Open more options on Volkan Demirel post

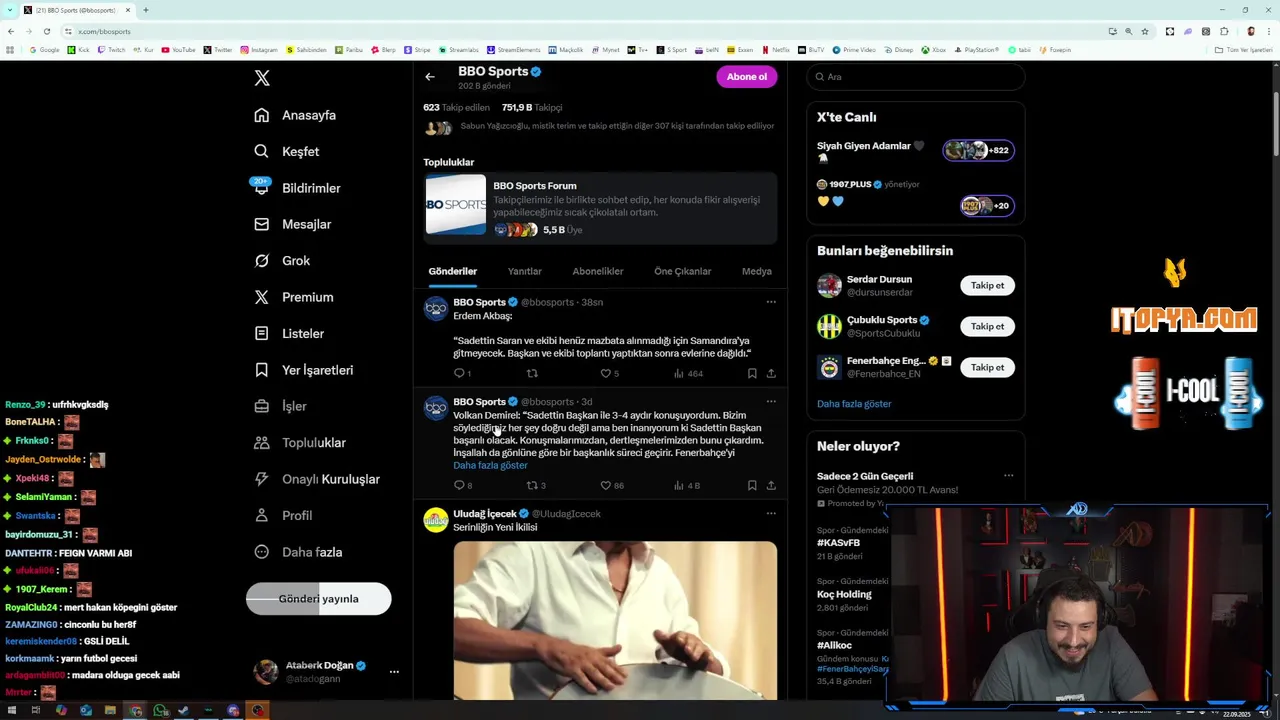coord(771,402)
